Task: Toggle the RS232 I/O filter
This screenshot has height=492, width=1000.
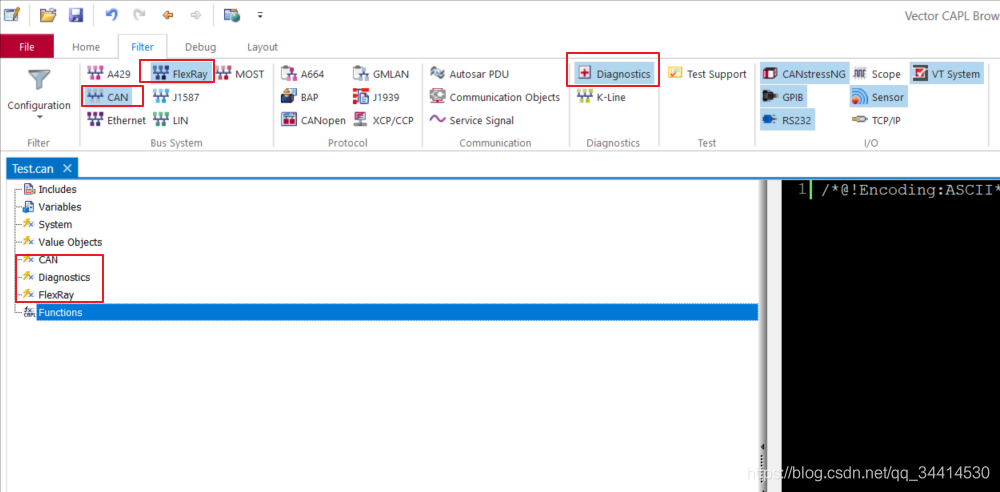Action: pos(787,120)
